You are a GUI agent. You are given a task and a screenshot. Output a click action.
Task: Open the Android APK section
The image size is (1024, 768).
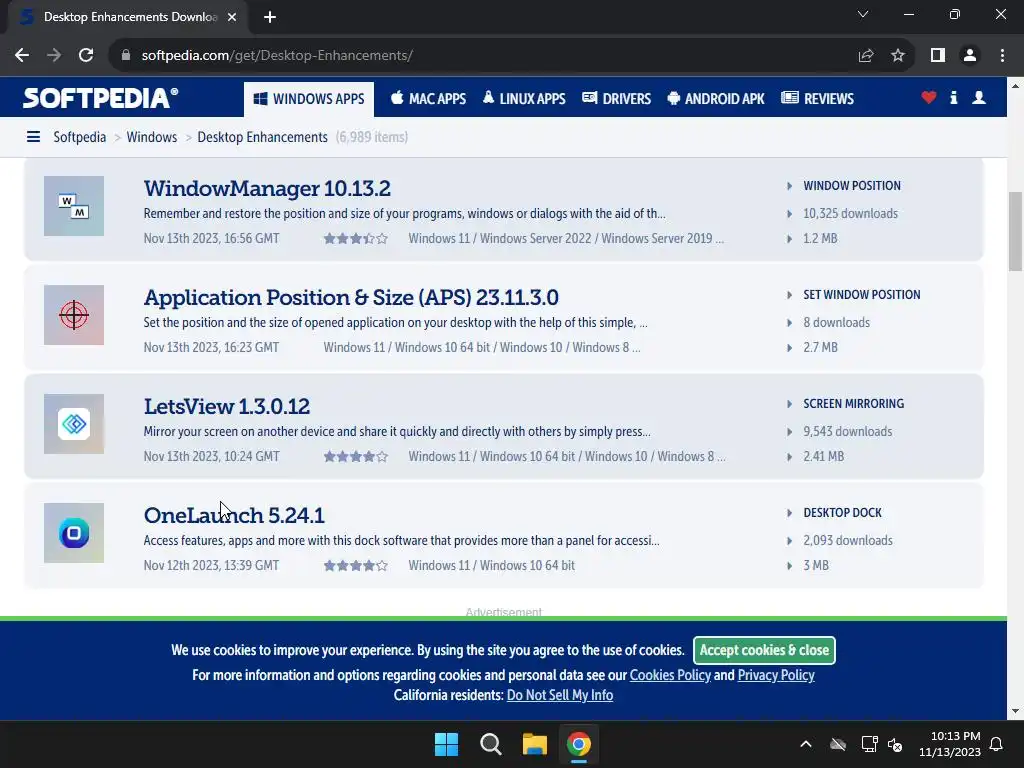pyautogui.click(x=716, y=99)
